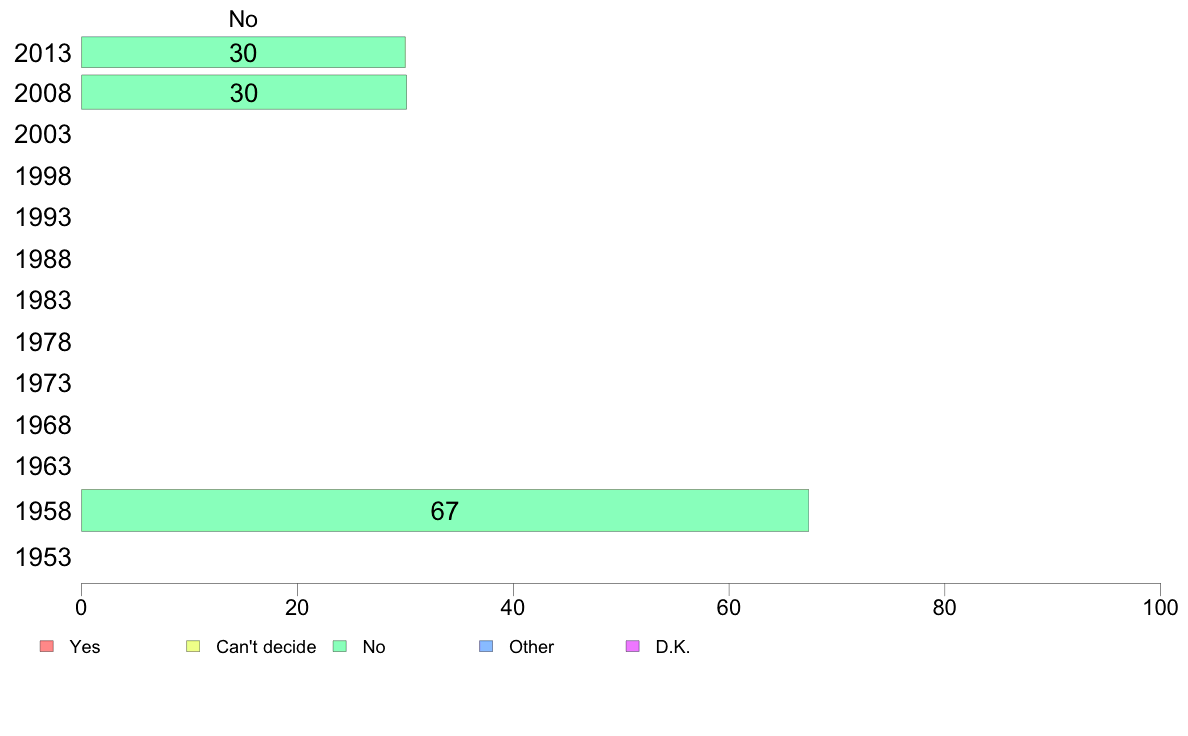Click the green No legend swatch
The width and height of the screenshot is (1188, 736).
[340, 647]
